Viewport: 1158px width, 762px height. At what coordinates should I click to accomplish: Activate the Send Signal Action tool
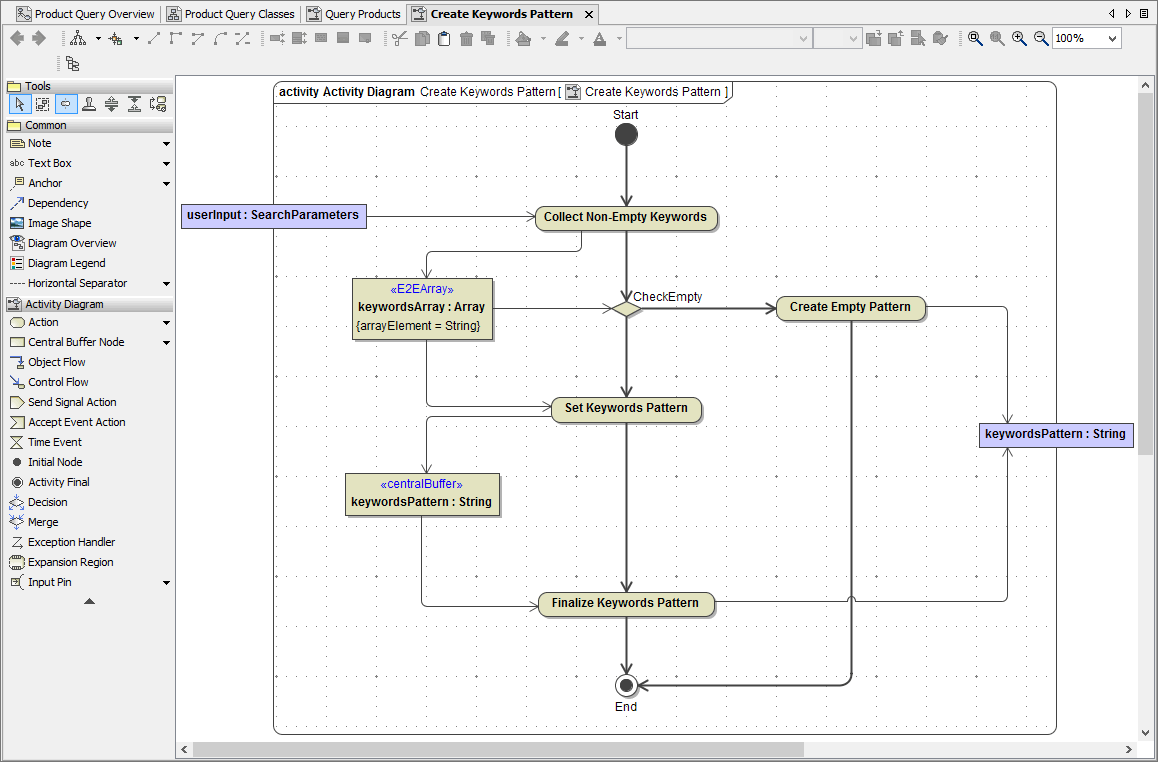pos(67,401)
